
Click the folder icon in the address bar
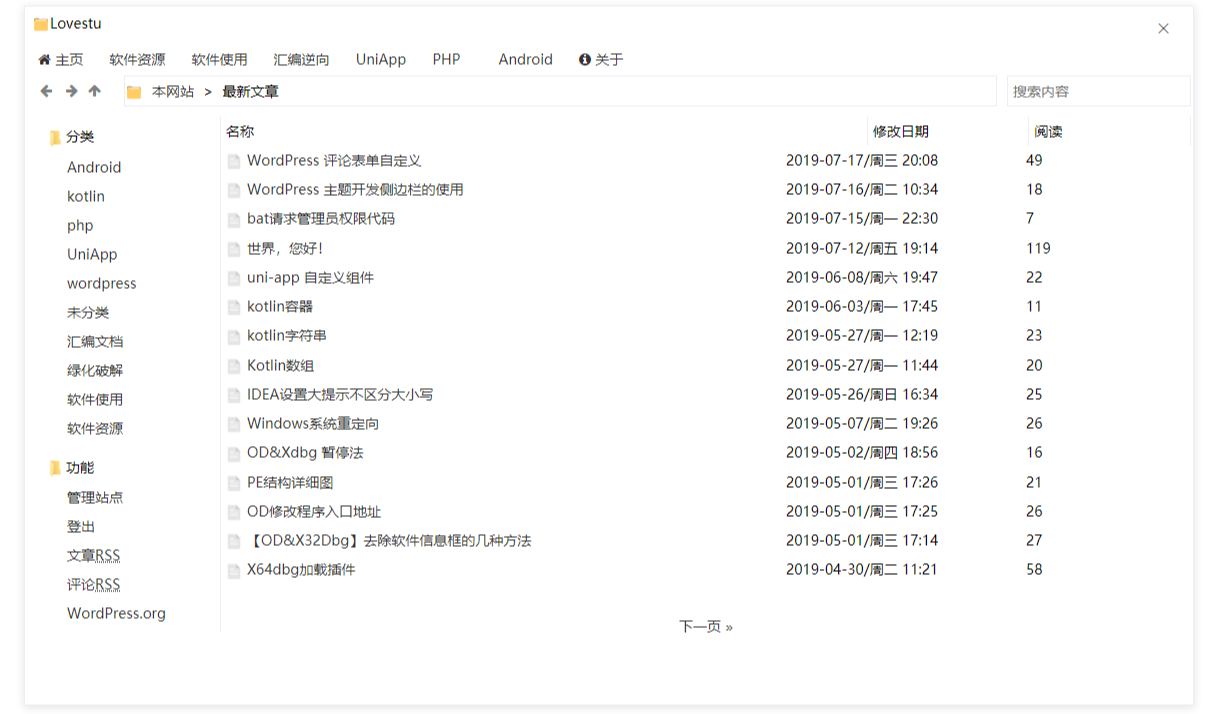[134, 92]
